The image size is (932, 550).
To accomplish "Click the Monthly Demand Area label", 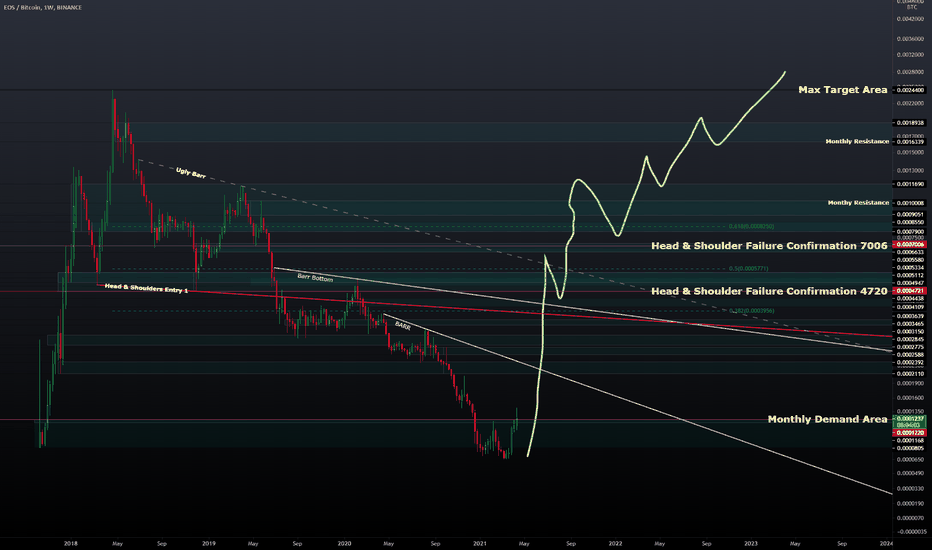I will 827,419.
